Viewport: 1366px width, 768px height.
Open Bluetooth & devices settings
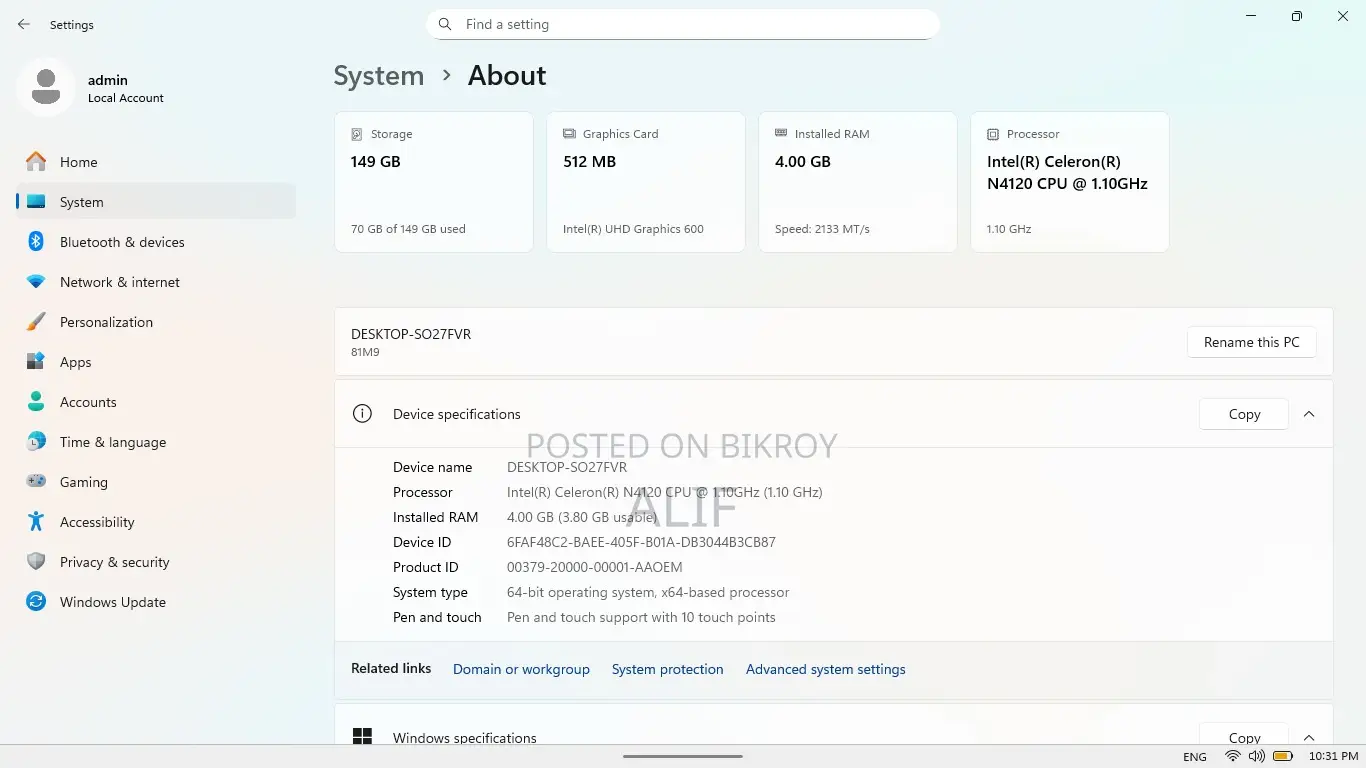[x=156, y=242]
